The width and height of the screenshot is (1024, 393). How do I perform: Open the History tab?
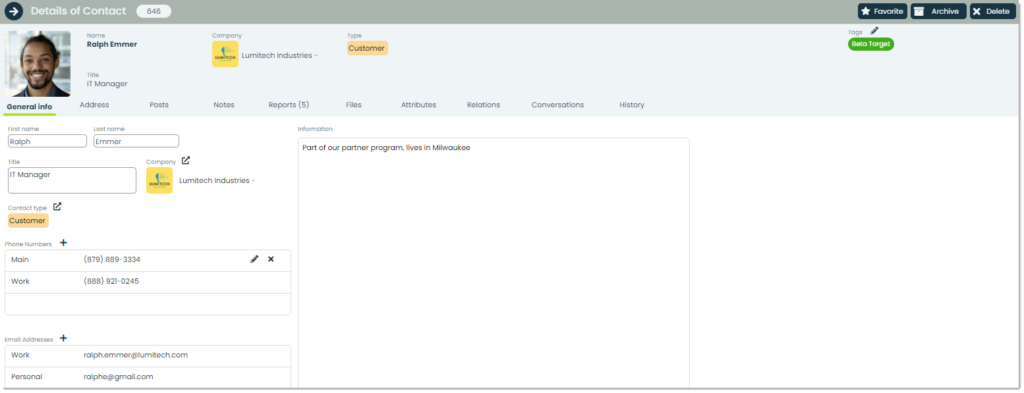[x=632, y=104]
